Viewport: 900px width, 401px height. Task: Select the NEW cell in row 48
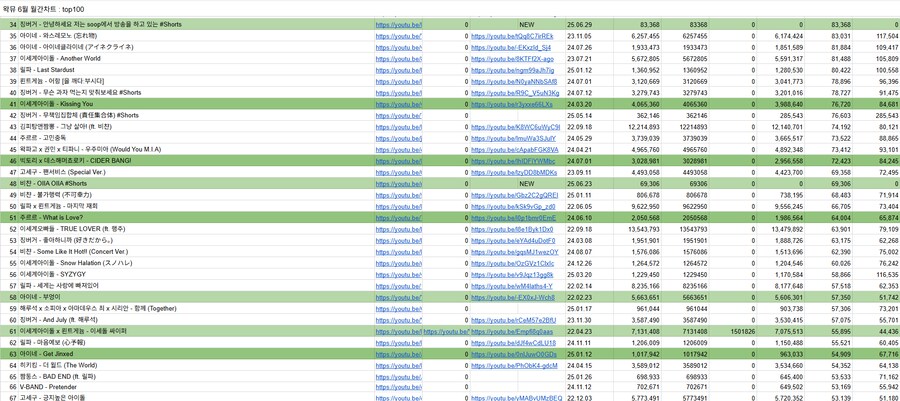coord(518,184)
